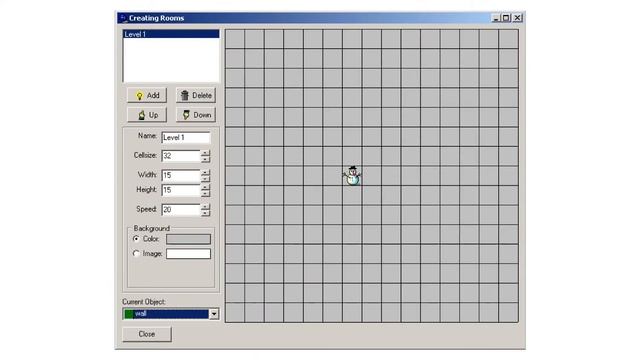Maximize the Creating Rooms window
The width and height of the screenshot is (640, 360).
(x=506, y=18)
